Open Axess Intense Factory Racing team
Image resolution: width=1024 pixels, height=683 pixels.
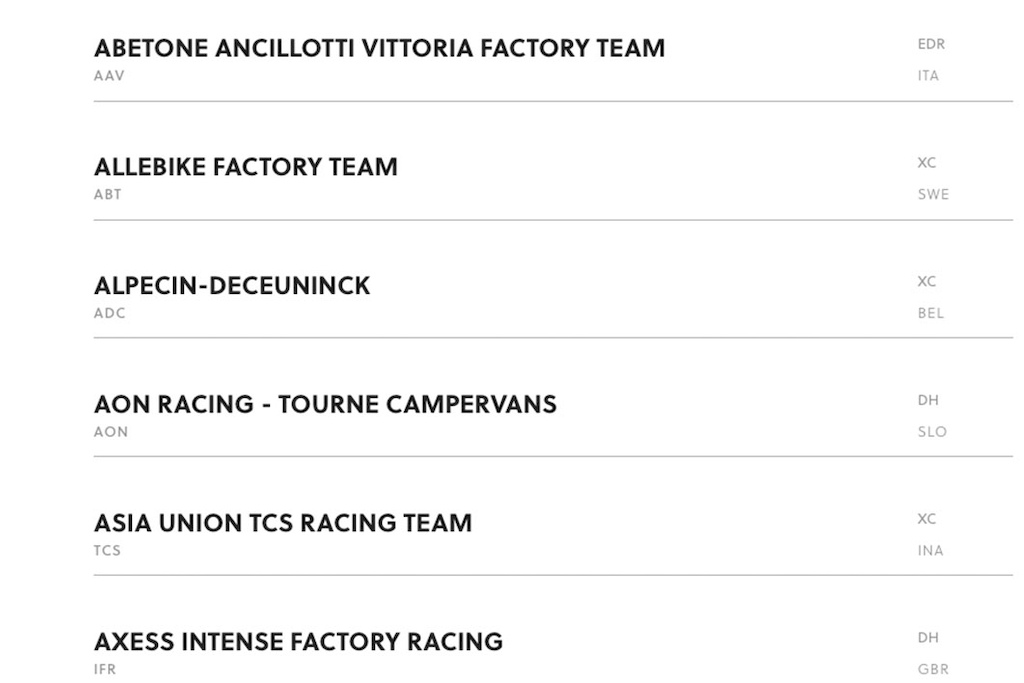(x=298, y=642)
